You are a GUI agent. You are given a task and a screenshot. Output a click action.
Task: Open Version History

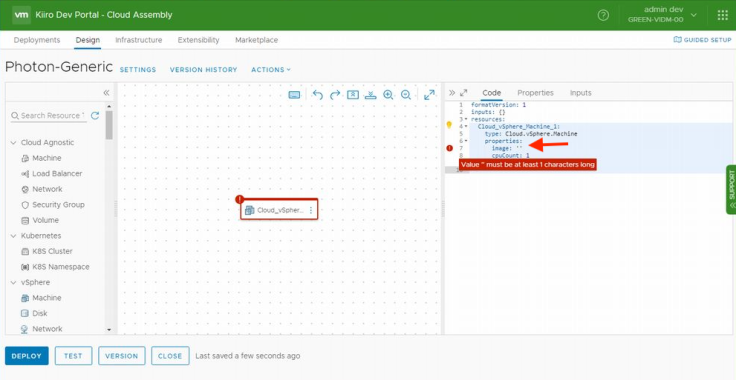tap(203, 69)
